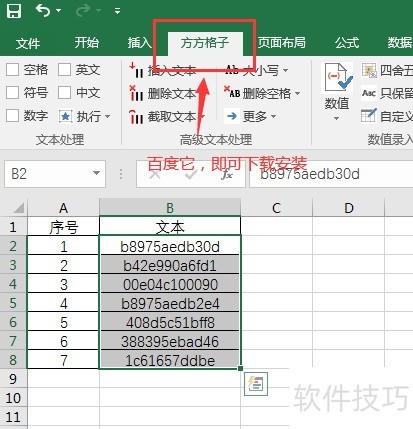Viewport: 413px width, 429px height.
Task: Click the 自定义 table edit icon
Action: click(369, 116)
